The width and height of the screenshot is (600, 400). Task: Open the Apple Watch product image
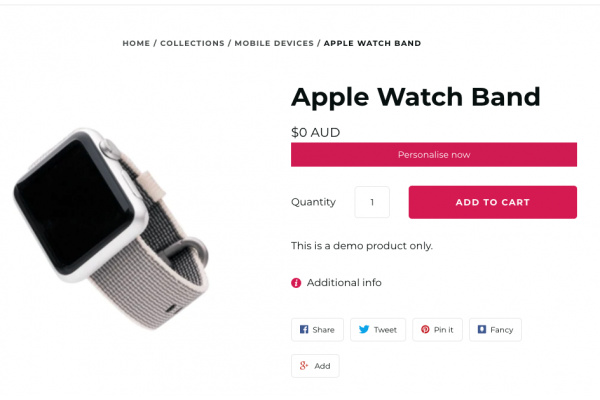tap(112, 229)
